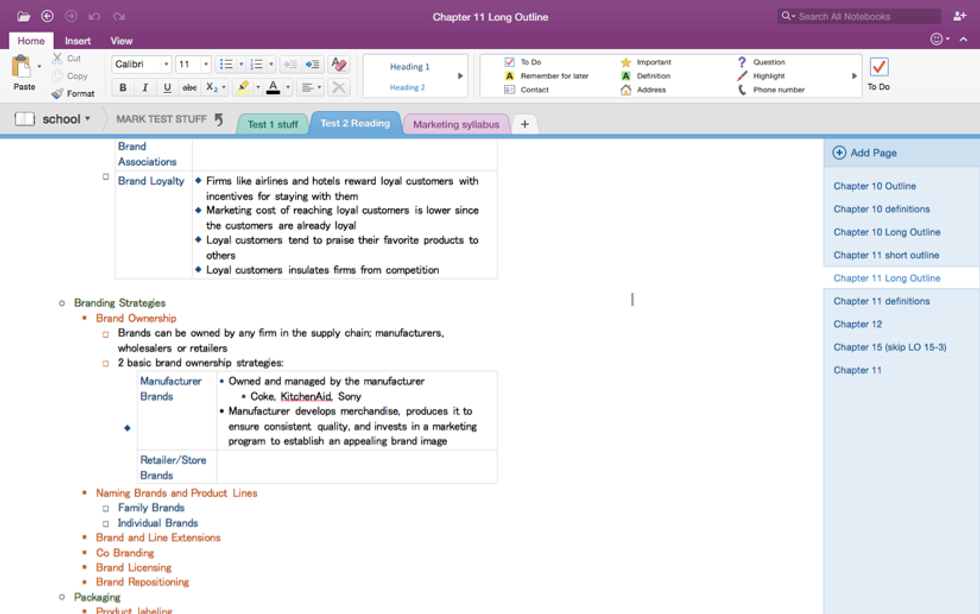Screen dimensions: 980x614
Task: Increase indent using the indent icon
Action: coord(312,64)
